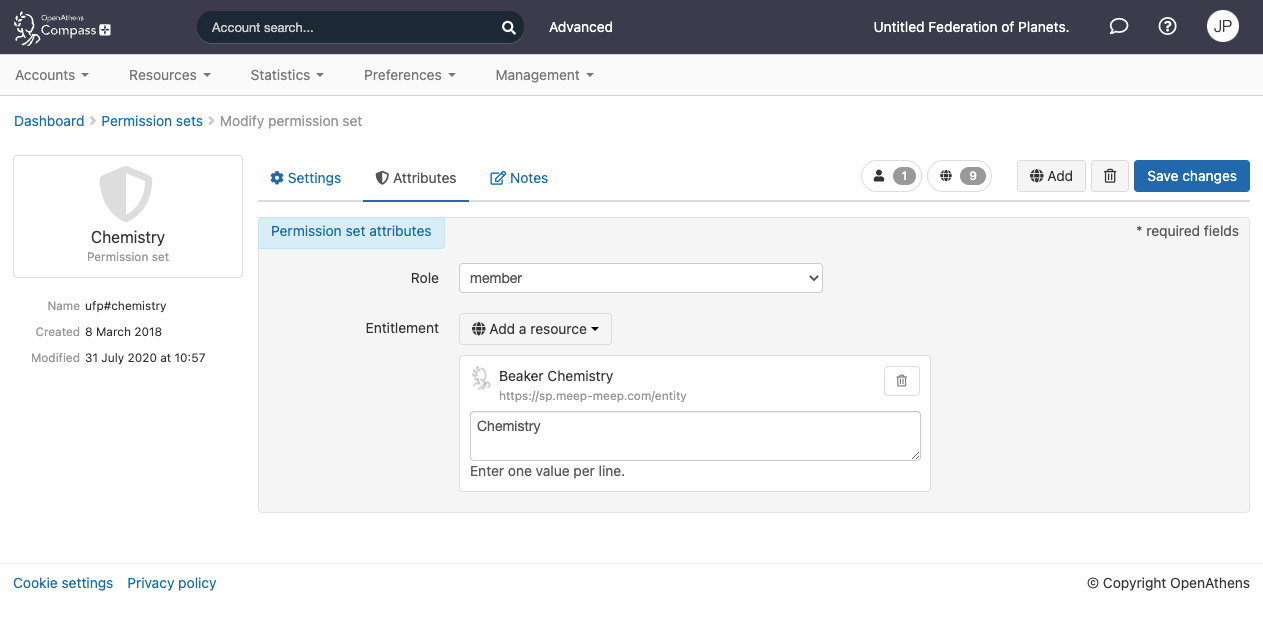Expand the Role dropdown
The height and width of the screenshot is (625, 1263).
click(x=640, y=278)
